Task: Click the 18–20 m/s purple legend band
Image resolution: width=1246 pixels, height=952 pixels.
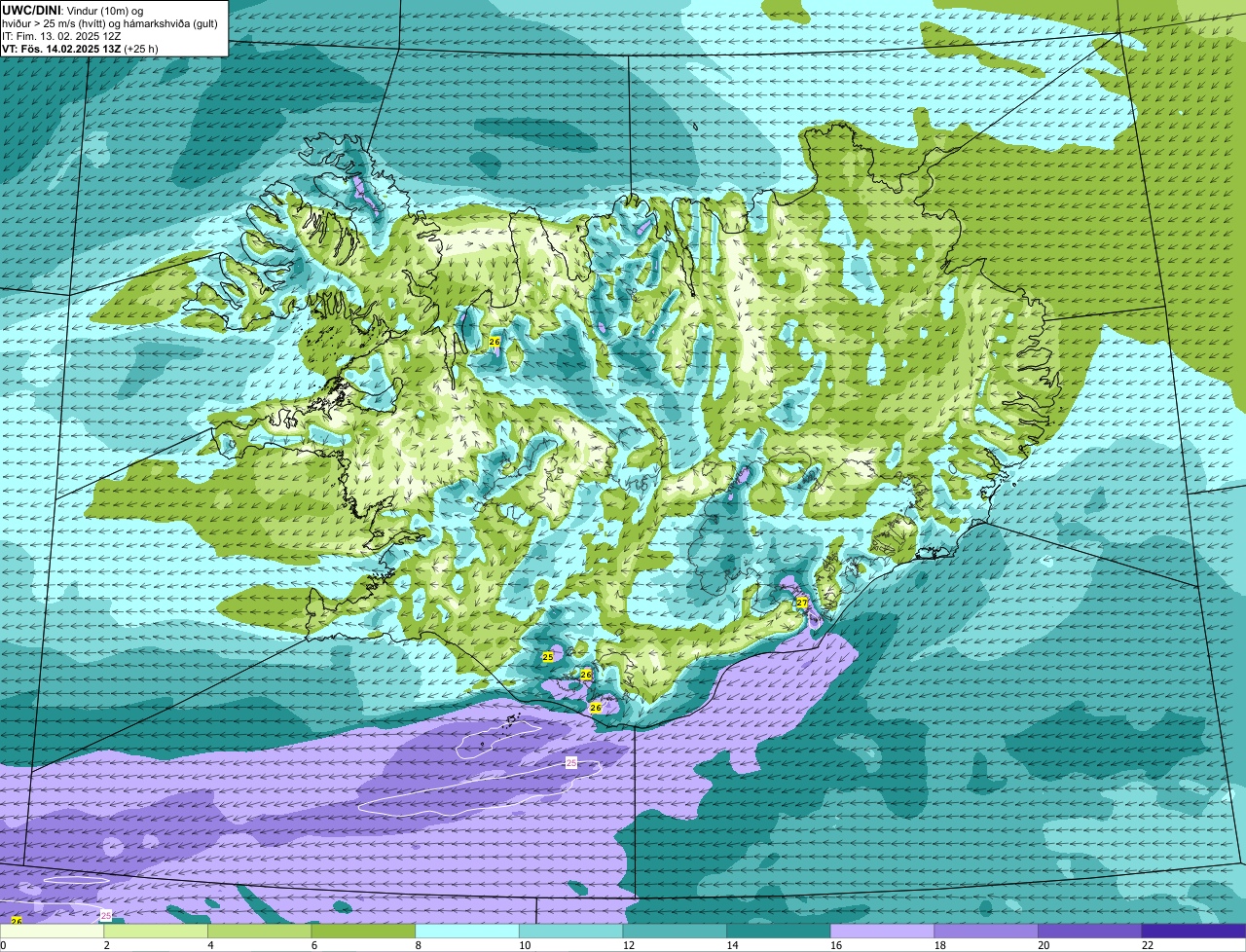Action: [x=986, y=931]
